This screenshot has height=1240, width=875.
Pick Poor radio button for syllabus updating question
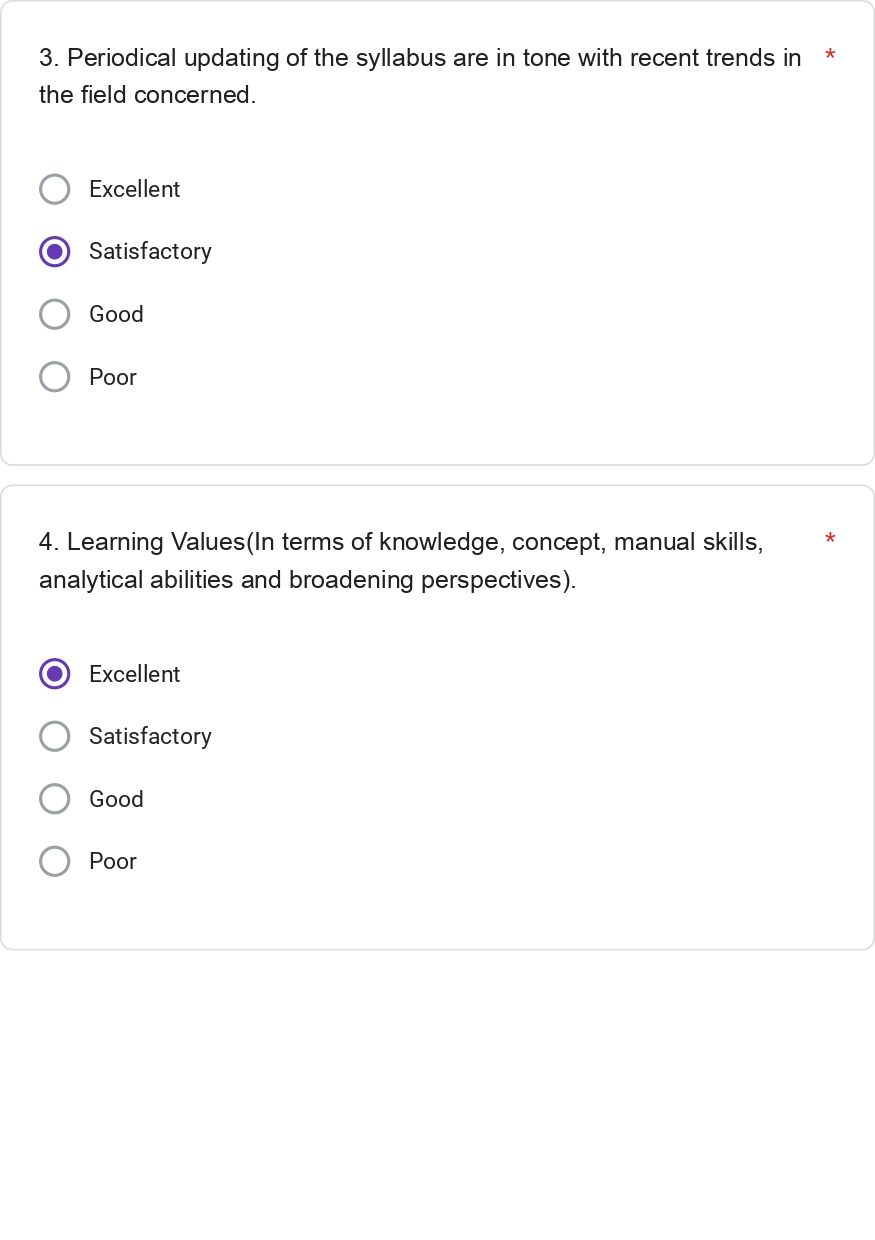pos(55,377)
